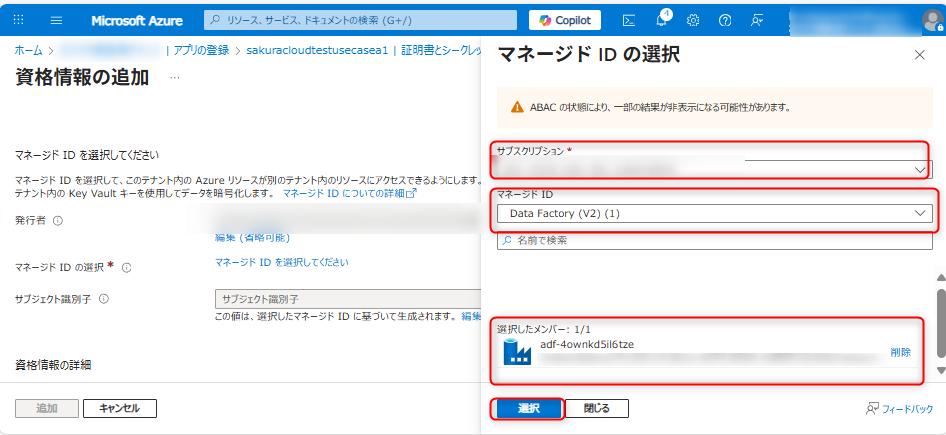Remove selected member with 削除

tap(901, 352)
